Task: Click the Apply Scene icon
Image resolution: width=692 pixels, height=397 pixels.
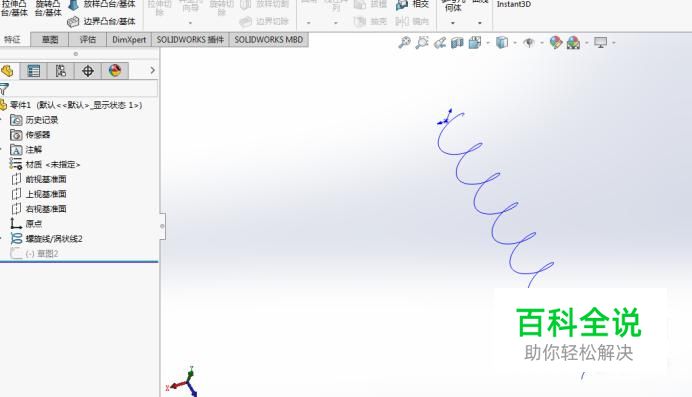Action: coord(573,42)
